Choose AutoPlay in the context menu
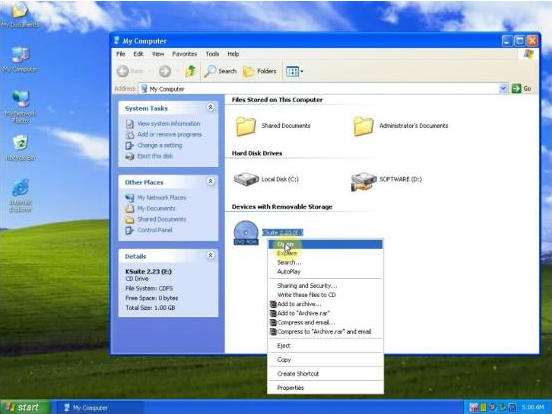This screenshot has width=552, height=414. 325,271
